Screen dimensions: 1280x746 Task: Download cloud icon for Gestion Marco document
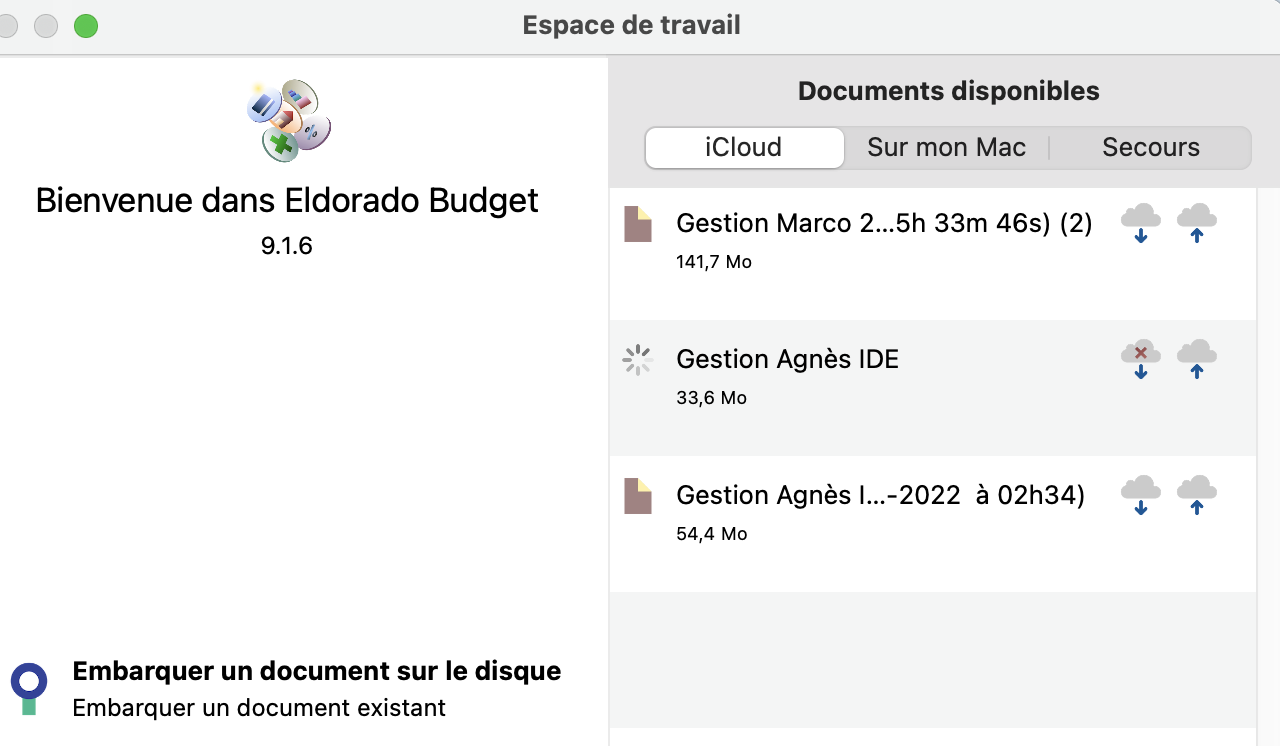point(1141,223)
